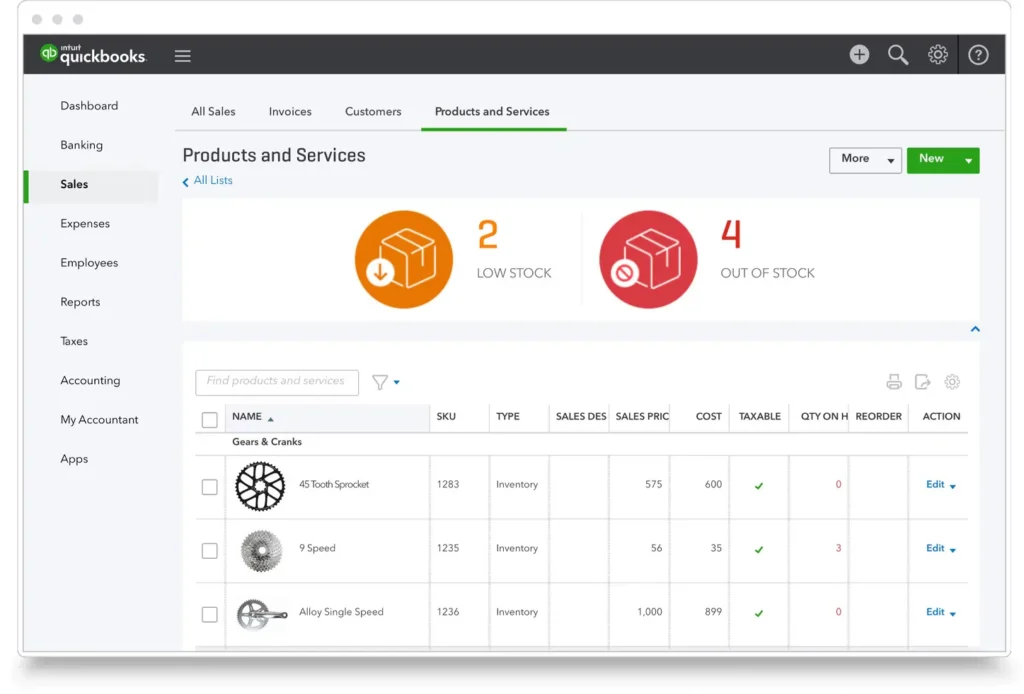Open the Help icon

[978, 55]
